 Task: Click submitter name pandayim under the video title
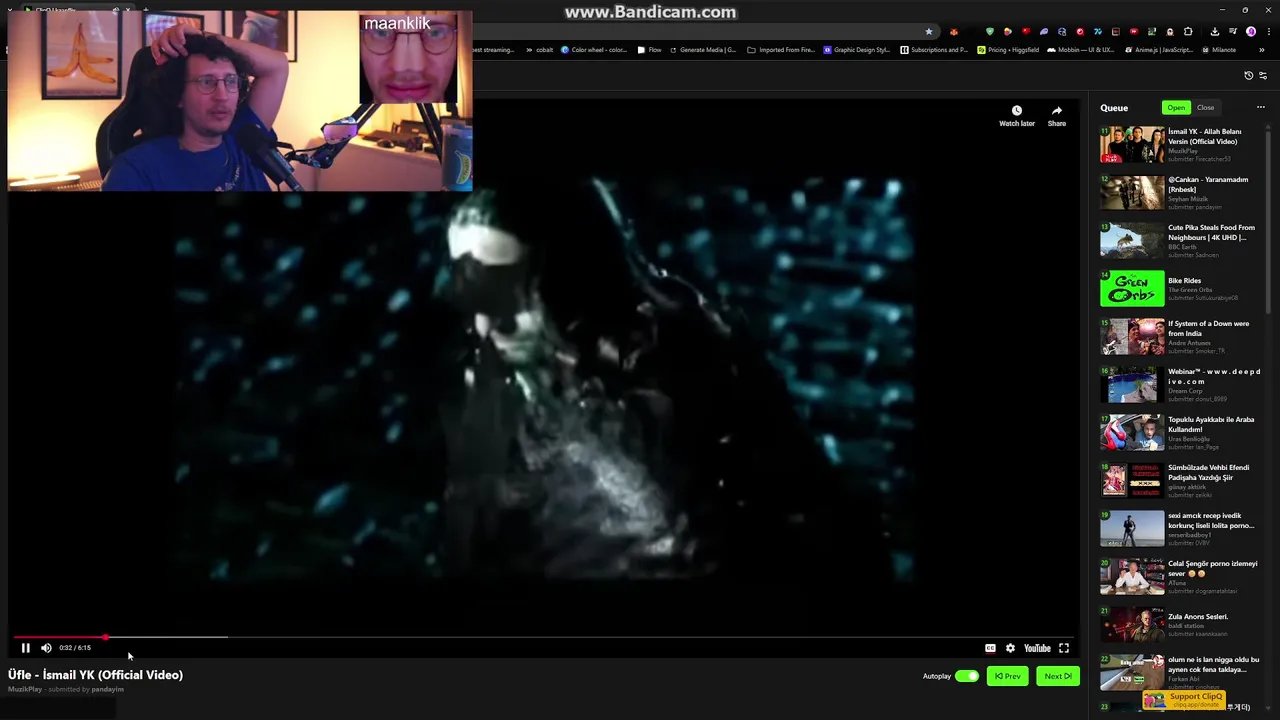107,689
